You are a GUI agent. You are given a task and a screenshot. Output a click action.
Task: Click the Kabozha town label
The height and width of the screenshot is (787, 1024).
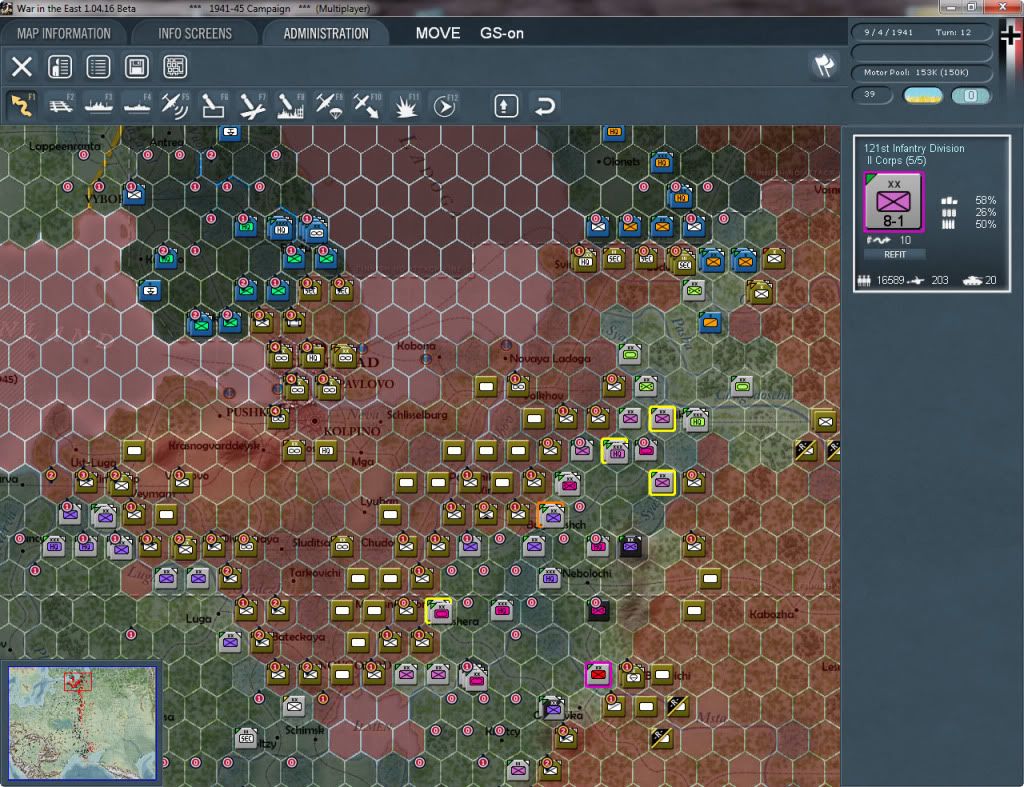pyautogui.click(x=771, y=615)
